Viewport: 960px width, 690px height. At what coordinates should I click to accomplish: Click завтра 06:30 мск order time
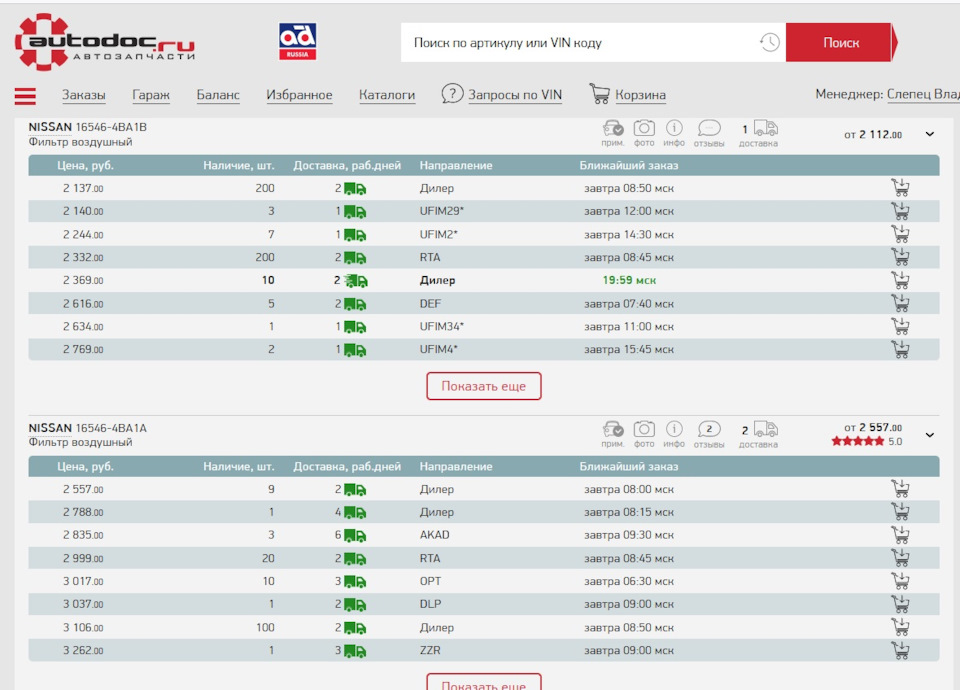629,582
